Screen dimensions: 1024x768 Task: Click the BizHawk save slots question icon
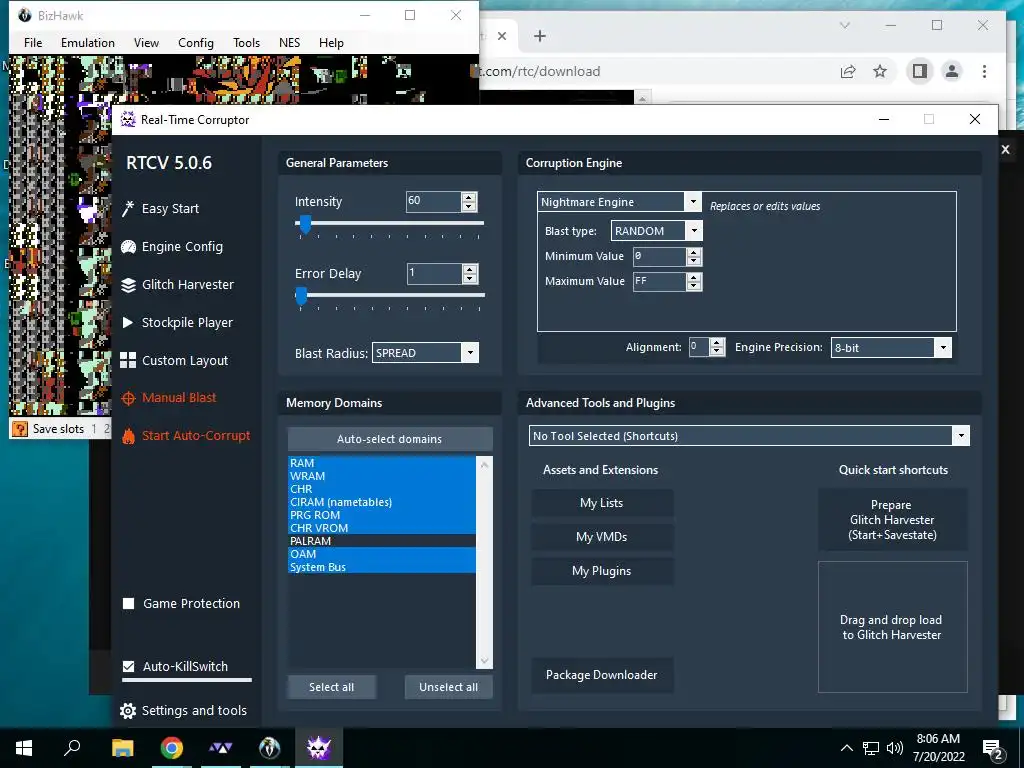pos(20,429)
